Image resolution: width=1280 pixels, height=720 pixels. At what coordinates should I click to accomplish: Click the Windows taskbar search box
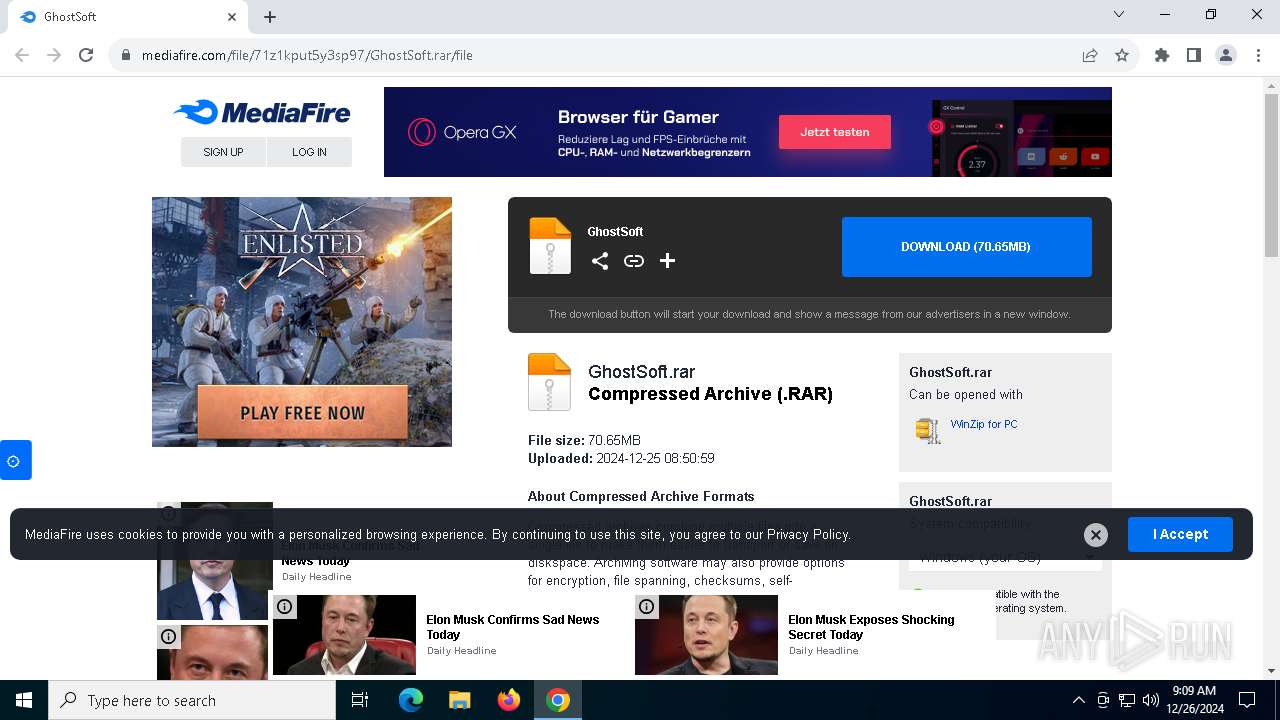[x=192, y=700]
